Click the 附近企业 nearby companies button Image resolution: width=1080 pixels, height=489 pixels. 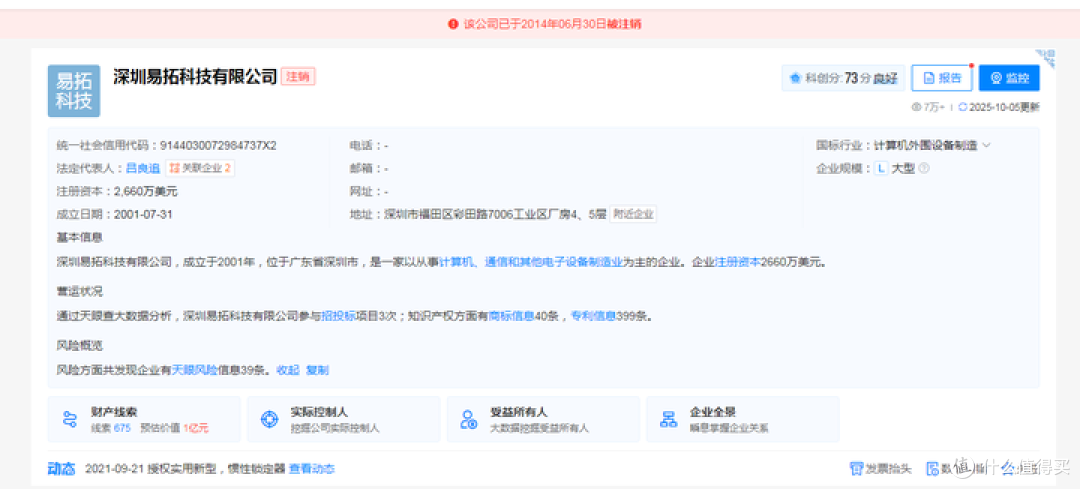pos(634,214)
